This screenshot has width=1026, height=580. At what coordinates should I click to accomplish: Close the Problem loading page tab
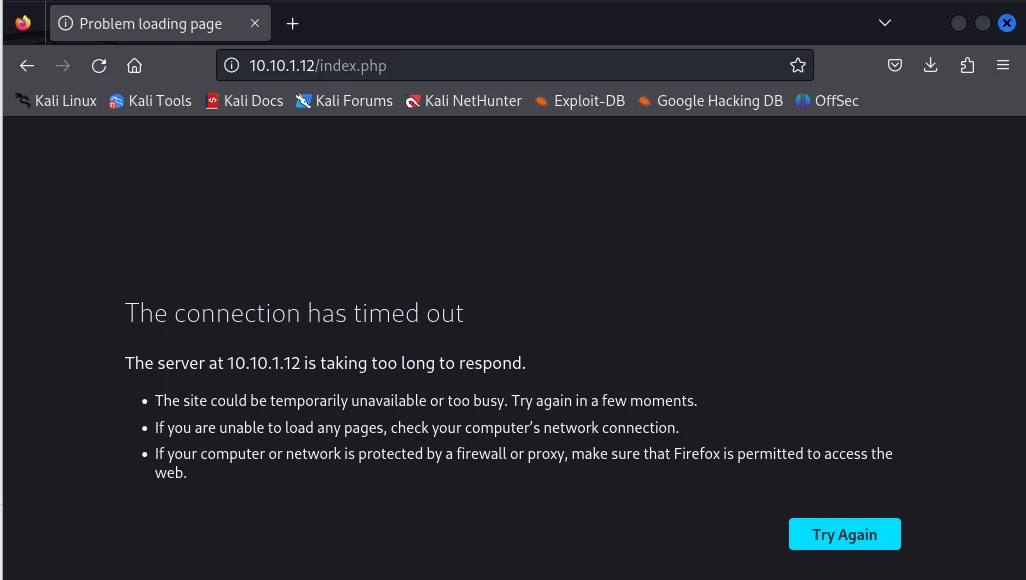click(x=254, y=23)
